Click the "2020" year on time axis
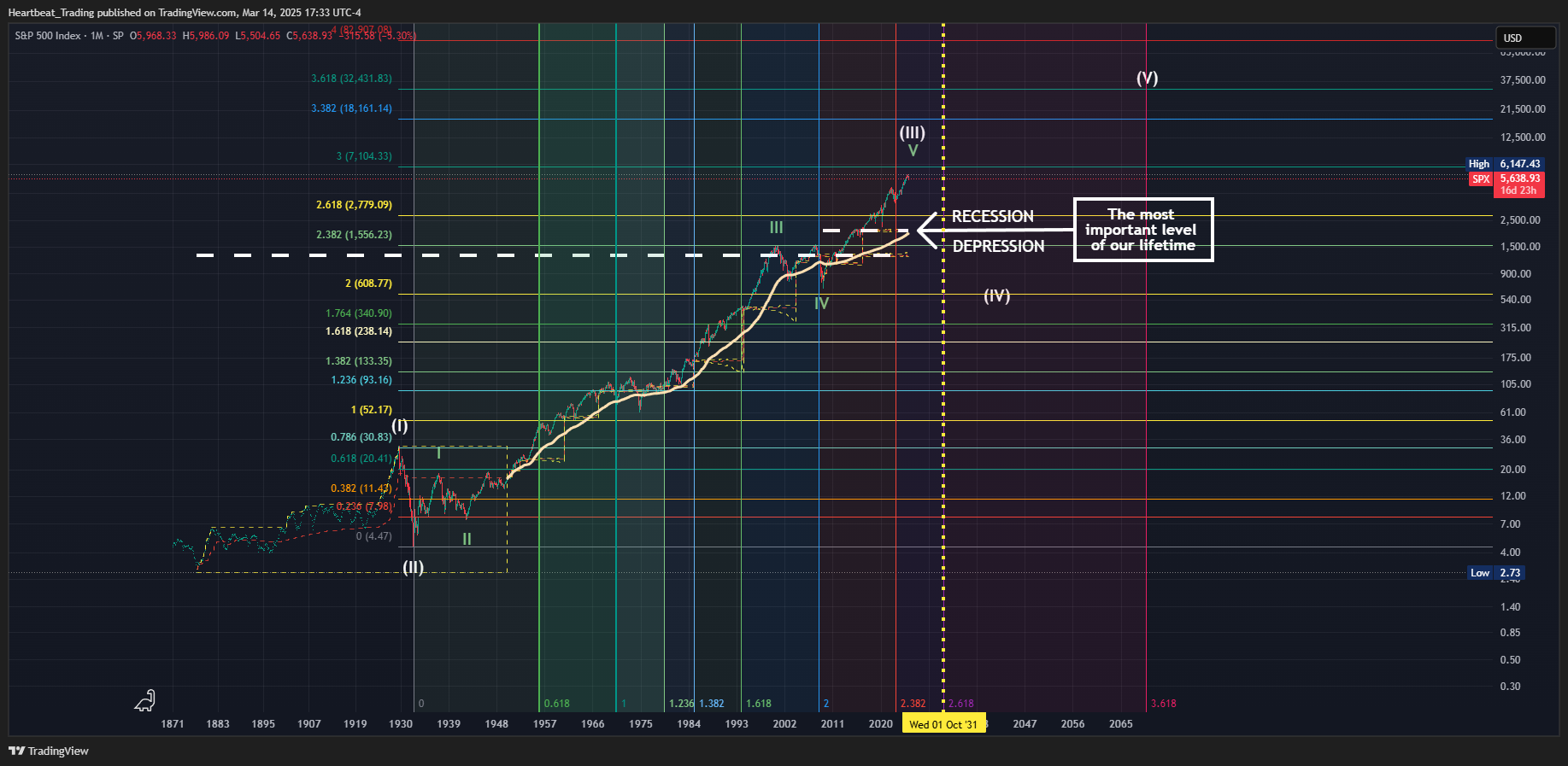1568x766 pixels. pos(880,724)
